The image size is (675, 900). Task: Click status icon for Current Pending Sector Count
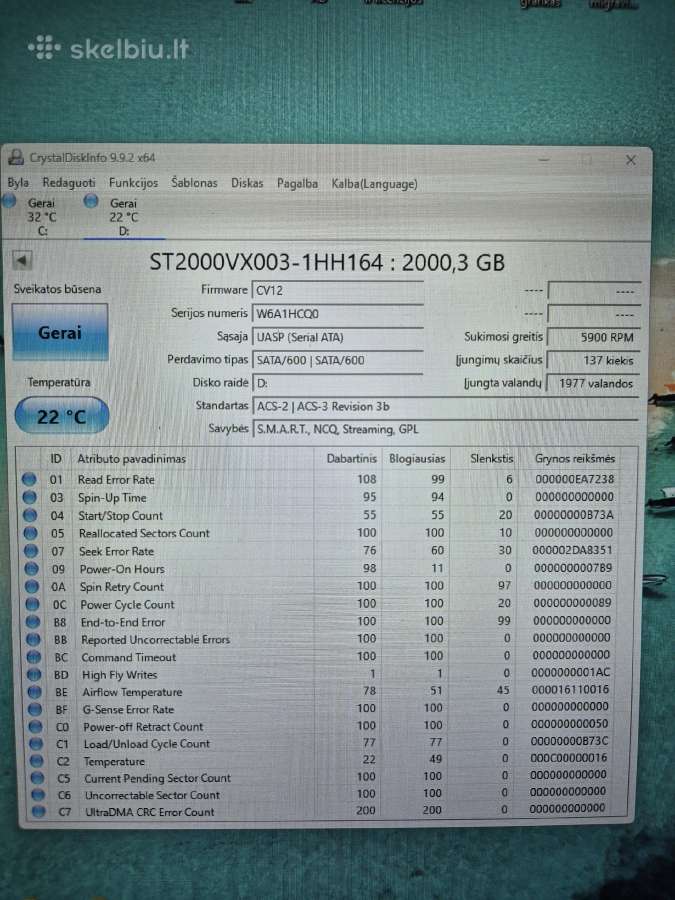[x=37, y=778]
